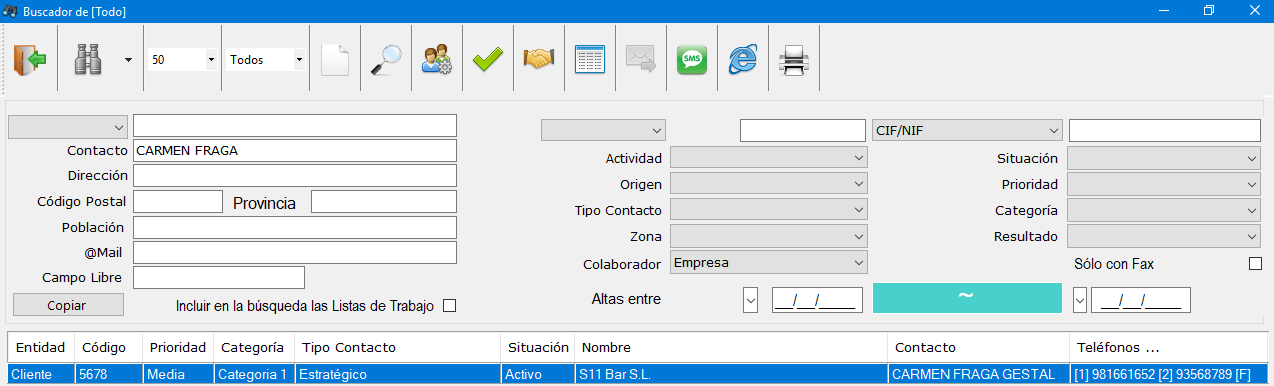This screenshot has height=386, width=1274.
Task: Sort by the Entidad column header
Action: 41,347
